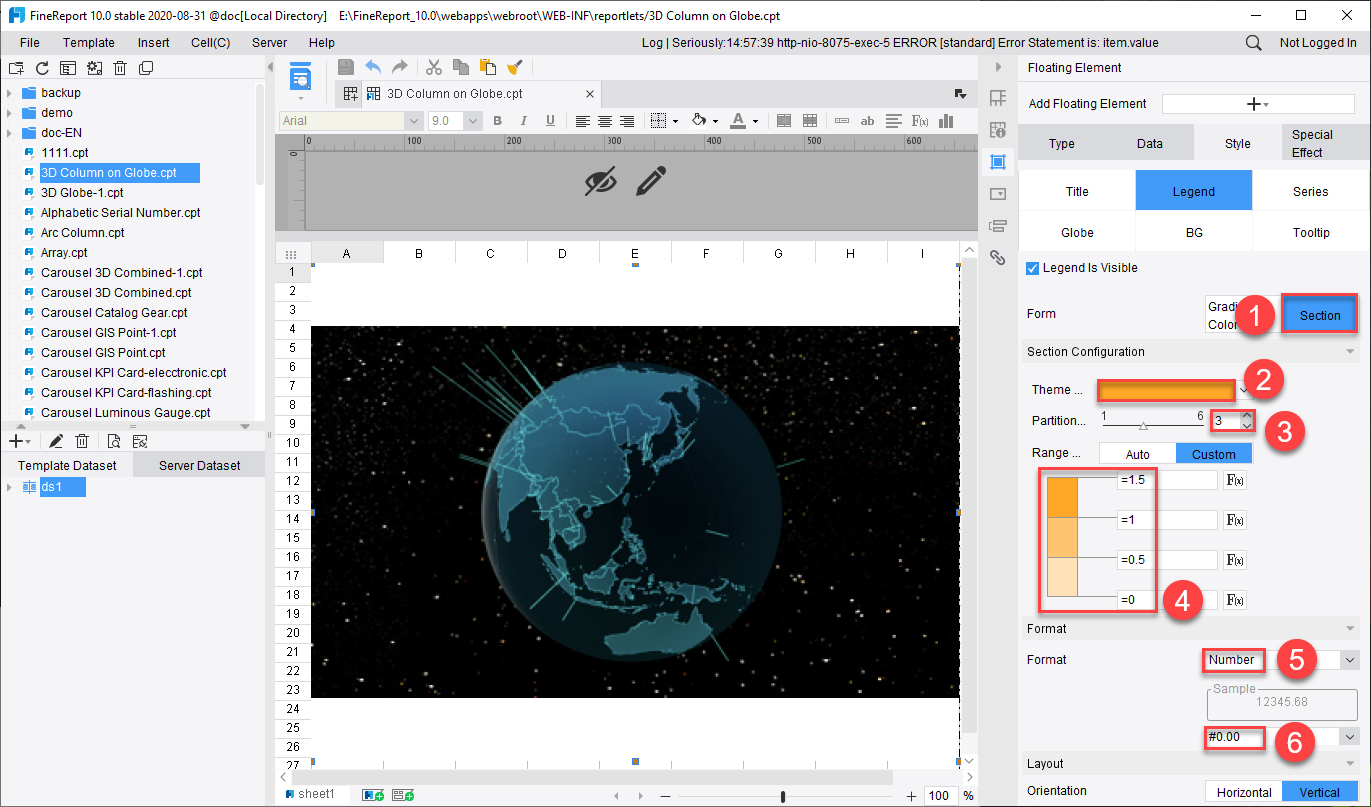Viewport: 1371px width, 807px height.
Task: Click the Section form button
Action: [1320, 315]
